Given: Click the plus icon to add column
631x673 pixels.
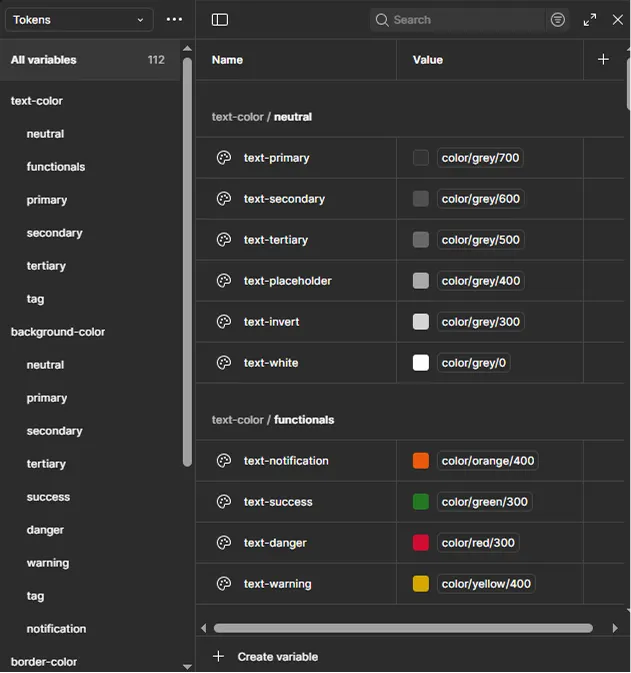Looking at the screenshot, I should [603, 60].
